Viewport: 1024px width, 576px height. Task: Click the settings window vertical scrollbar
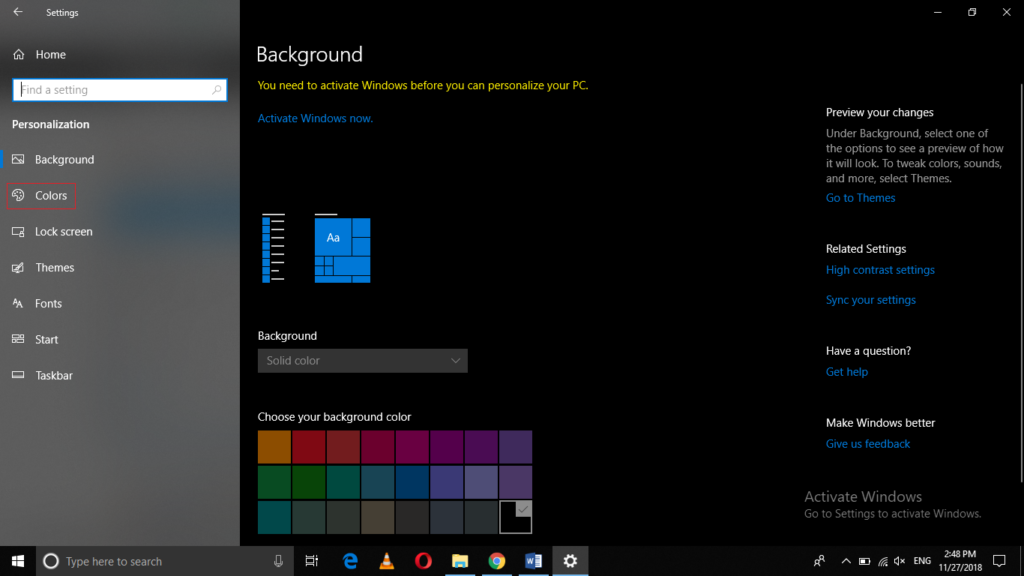point(1021,284)
